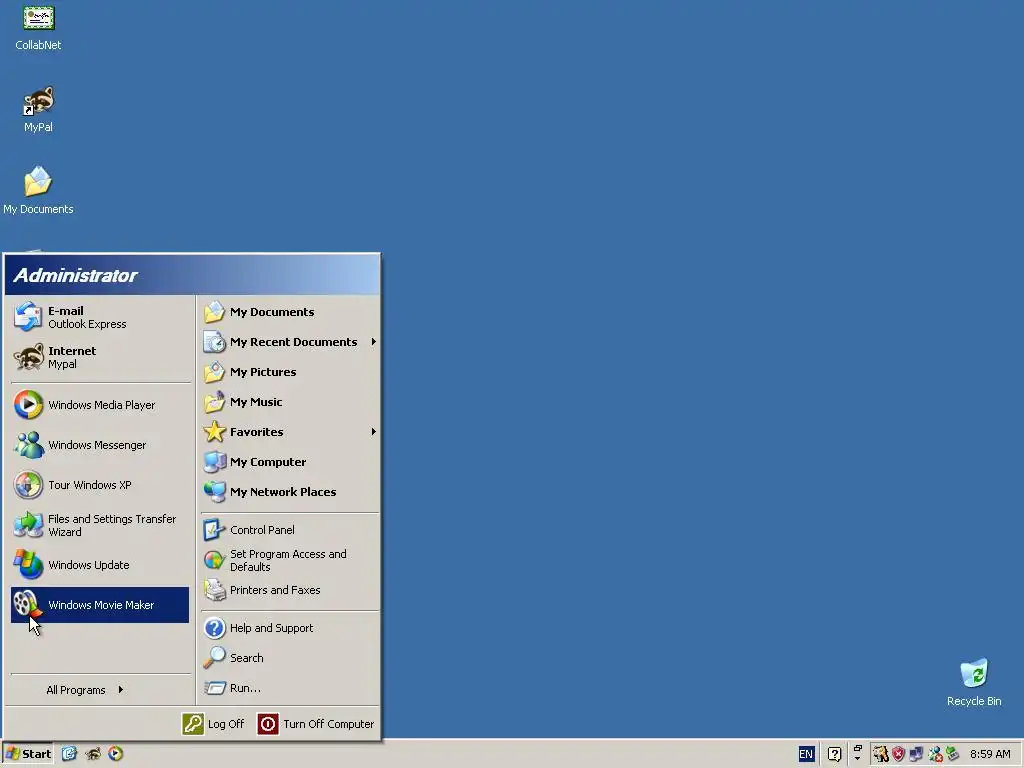The height and width of the screenshot is (768, 1024).
Task: Select the MyPal desktop shortcut
Action: point(38,110)
